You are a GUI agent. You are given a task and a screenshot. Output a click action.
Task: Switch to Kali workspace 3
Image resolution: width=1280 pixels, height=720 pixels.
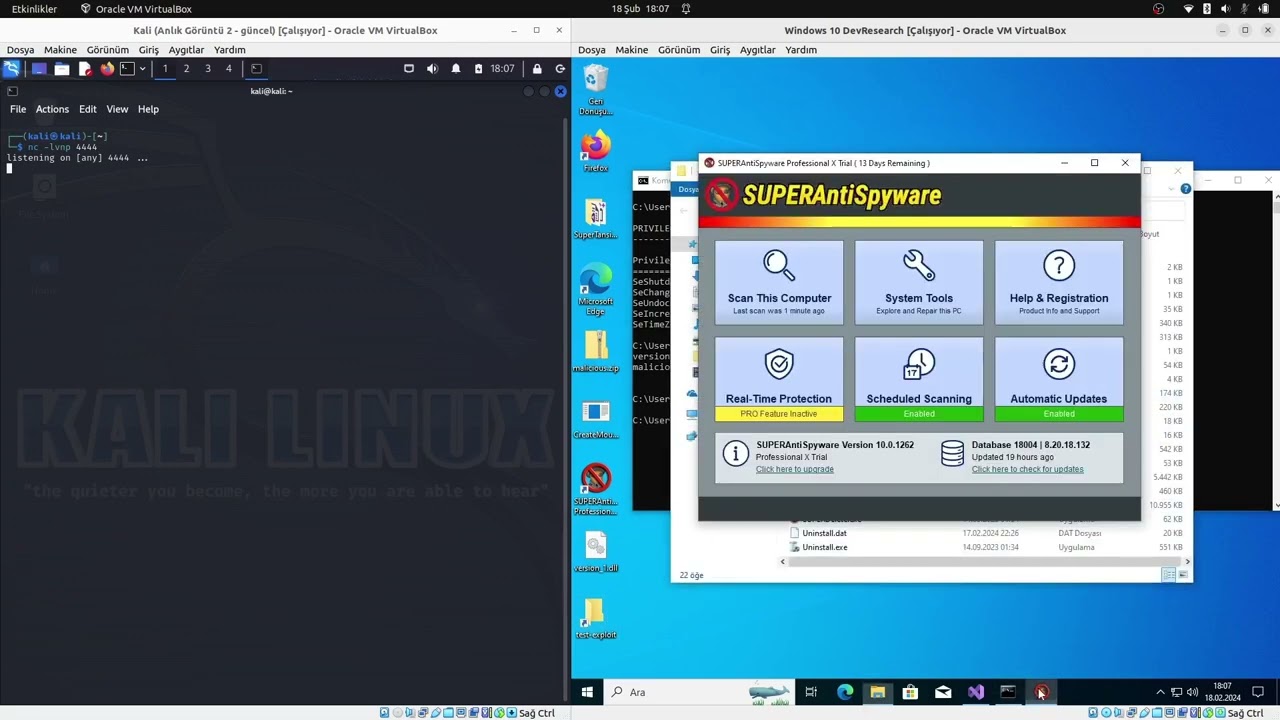click(x=208, y=69)
